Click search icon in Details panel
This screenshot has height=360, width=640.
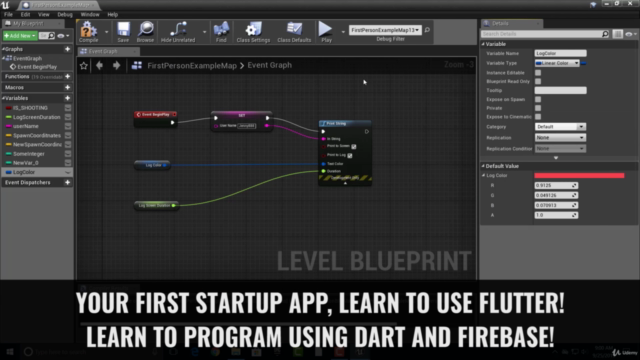click(605, 34)
